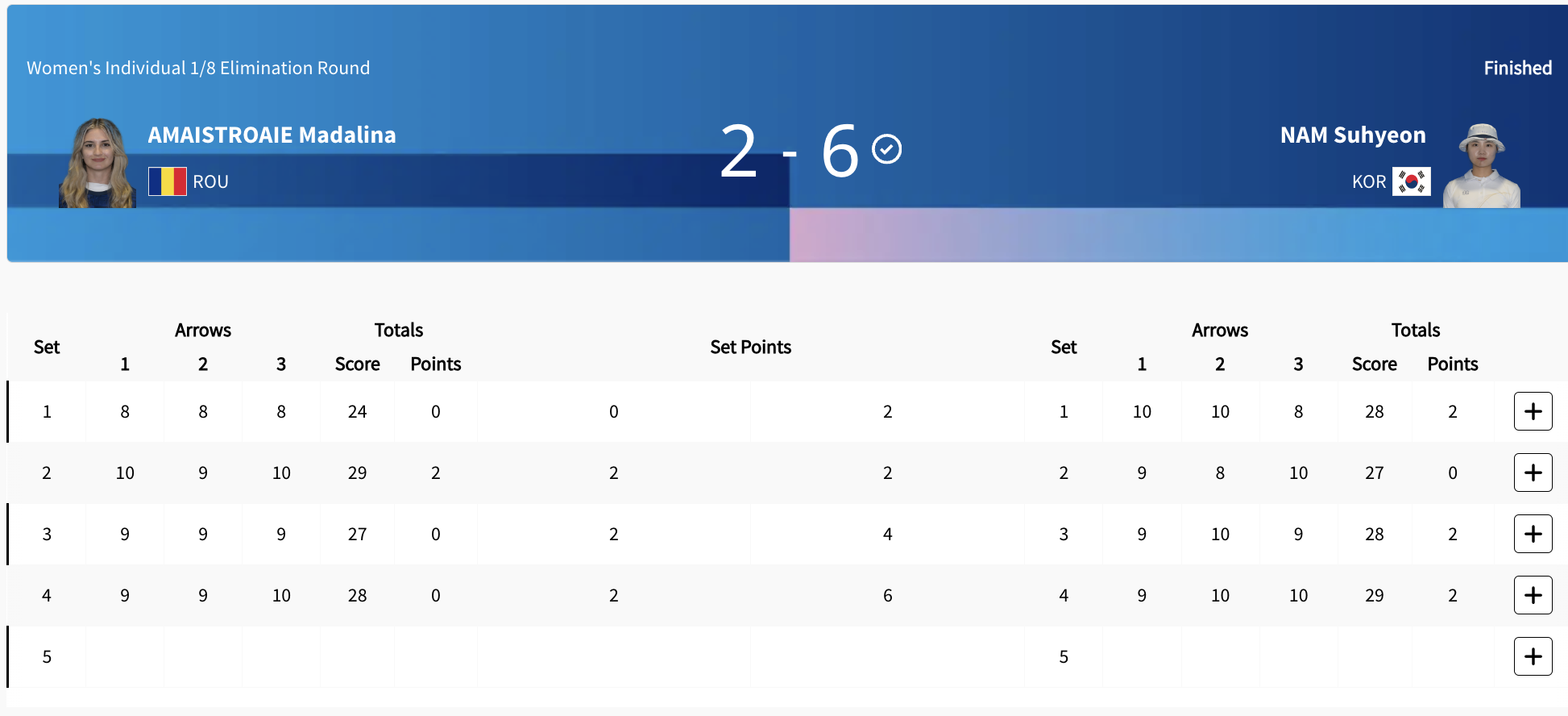Open Nam Suhyeon's athlete photo
This screenshot has width=1568, height=716.
tap(1481, 166)
